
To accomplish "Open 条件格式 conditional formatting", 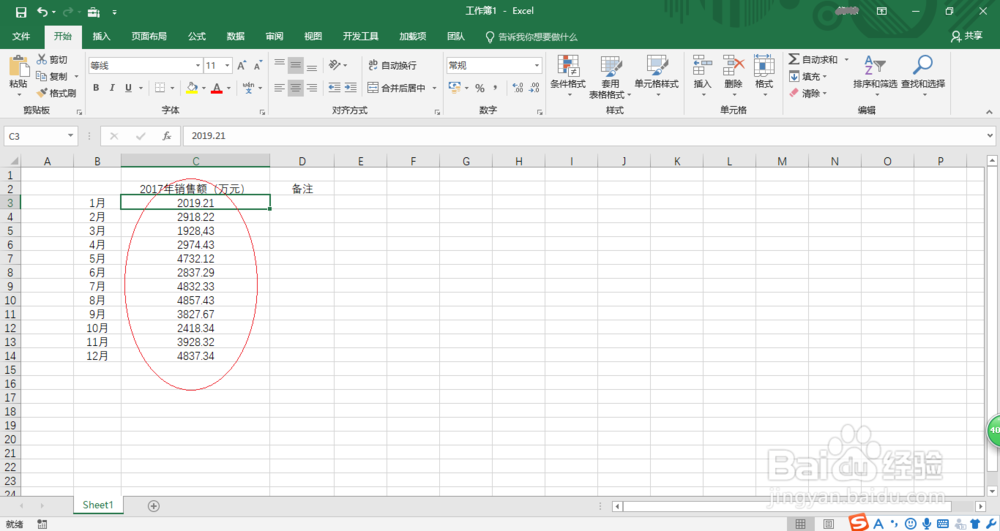I will point(568,75).
